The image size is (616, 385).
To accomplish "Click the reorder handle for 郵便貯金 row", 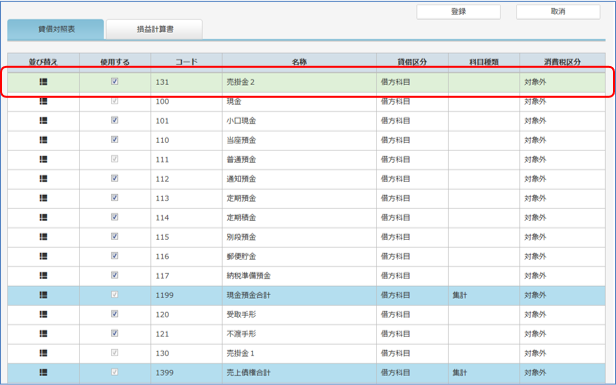I will point(43,256).
